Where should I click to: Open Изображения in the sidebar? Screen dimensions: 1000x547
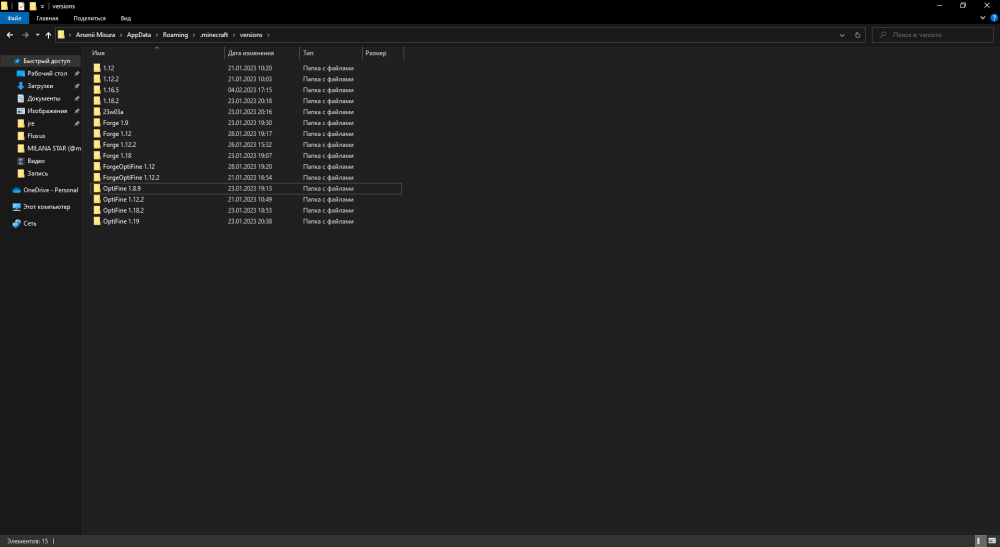(x=47, y=111)
